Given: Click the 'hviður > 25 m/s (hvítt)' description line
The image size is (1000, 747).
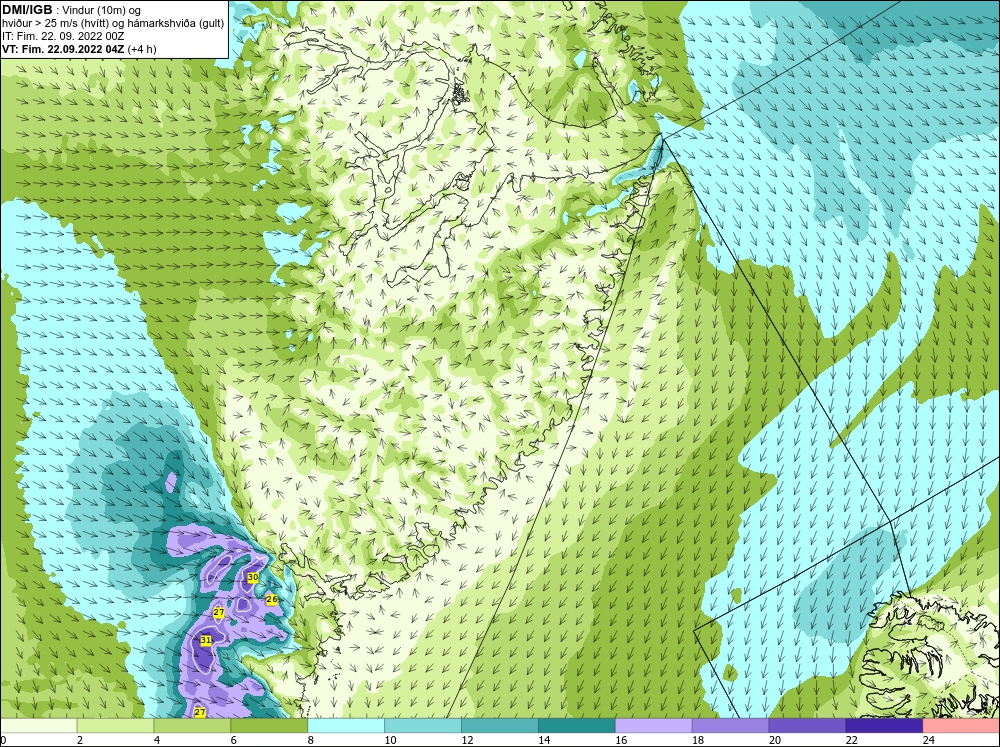Looking at the screenshot, I should tap(113, 24).
